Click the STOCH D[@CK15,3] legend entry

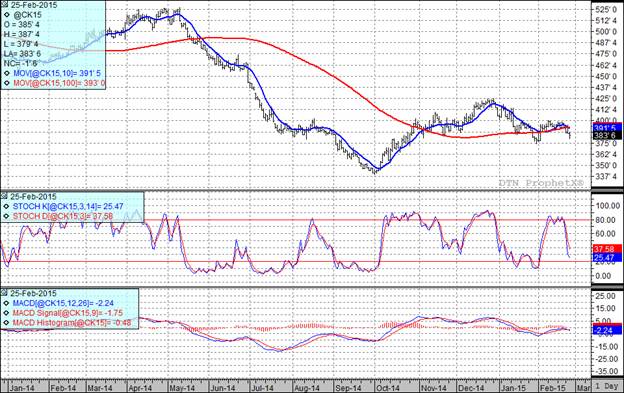[x=62, y=216]
